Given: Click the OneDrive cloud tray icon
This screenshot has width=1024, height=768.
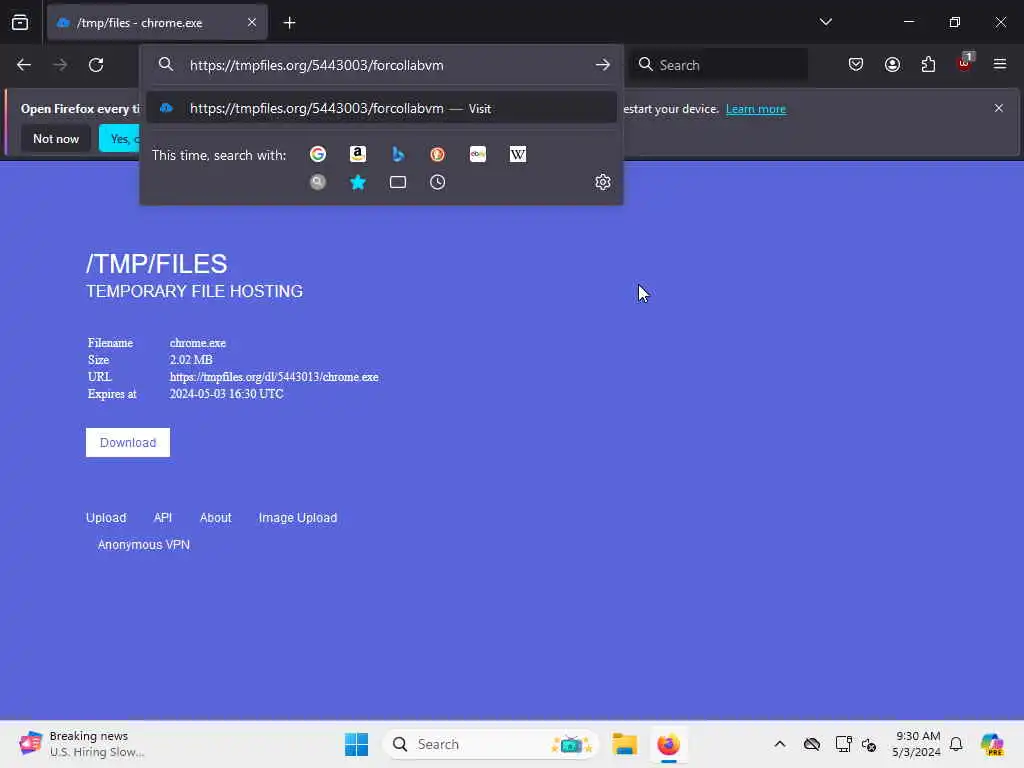Looking at the screenshot, I should pyautogui.click(x=812, y=744).
